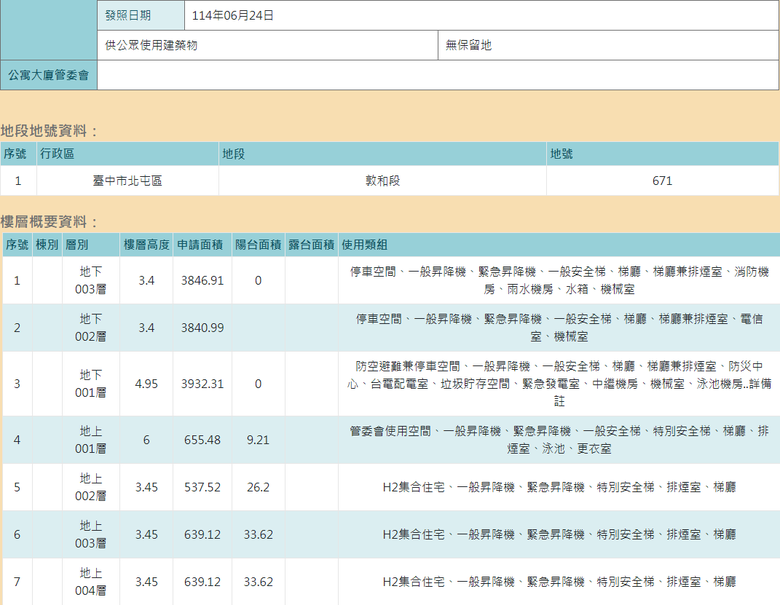
Task: Click the 公寓大廈管委會 label
Action: tap(48, 75)
